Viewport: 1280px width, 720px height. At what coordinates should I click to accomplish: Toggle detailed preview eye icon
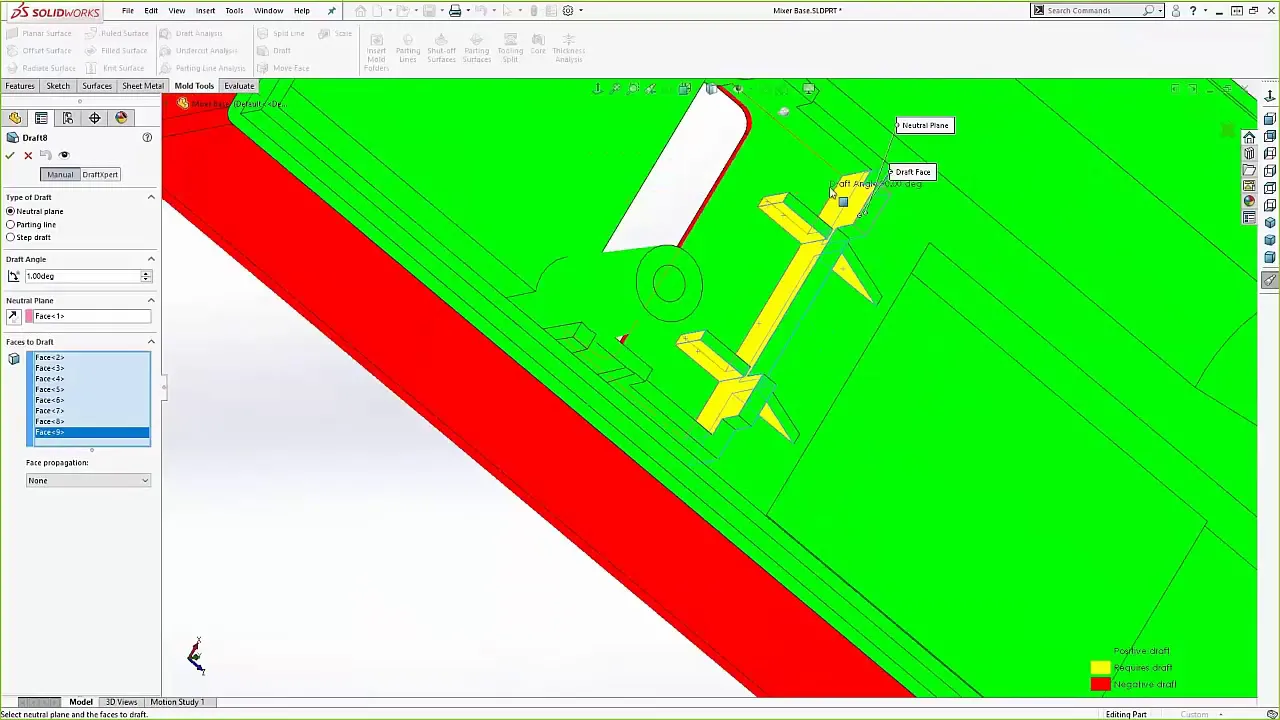[64, 155]
